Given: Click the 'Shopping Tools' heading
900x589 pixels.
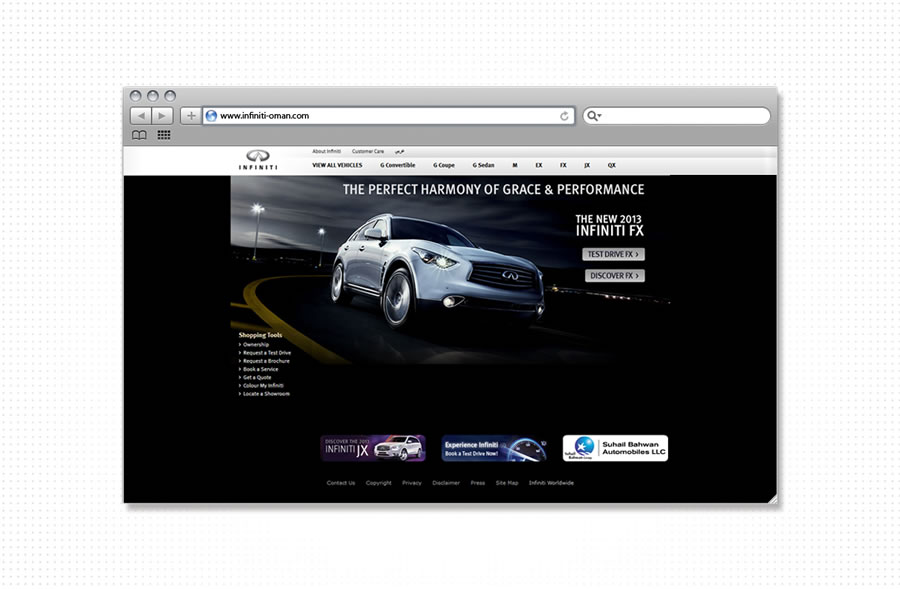Looking at the screenshot, I should click(261, 335).
